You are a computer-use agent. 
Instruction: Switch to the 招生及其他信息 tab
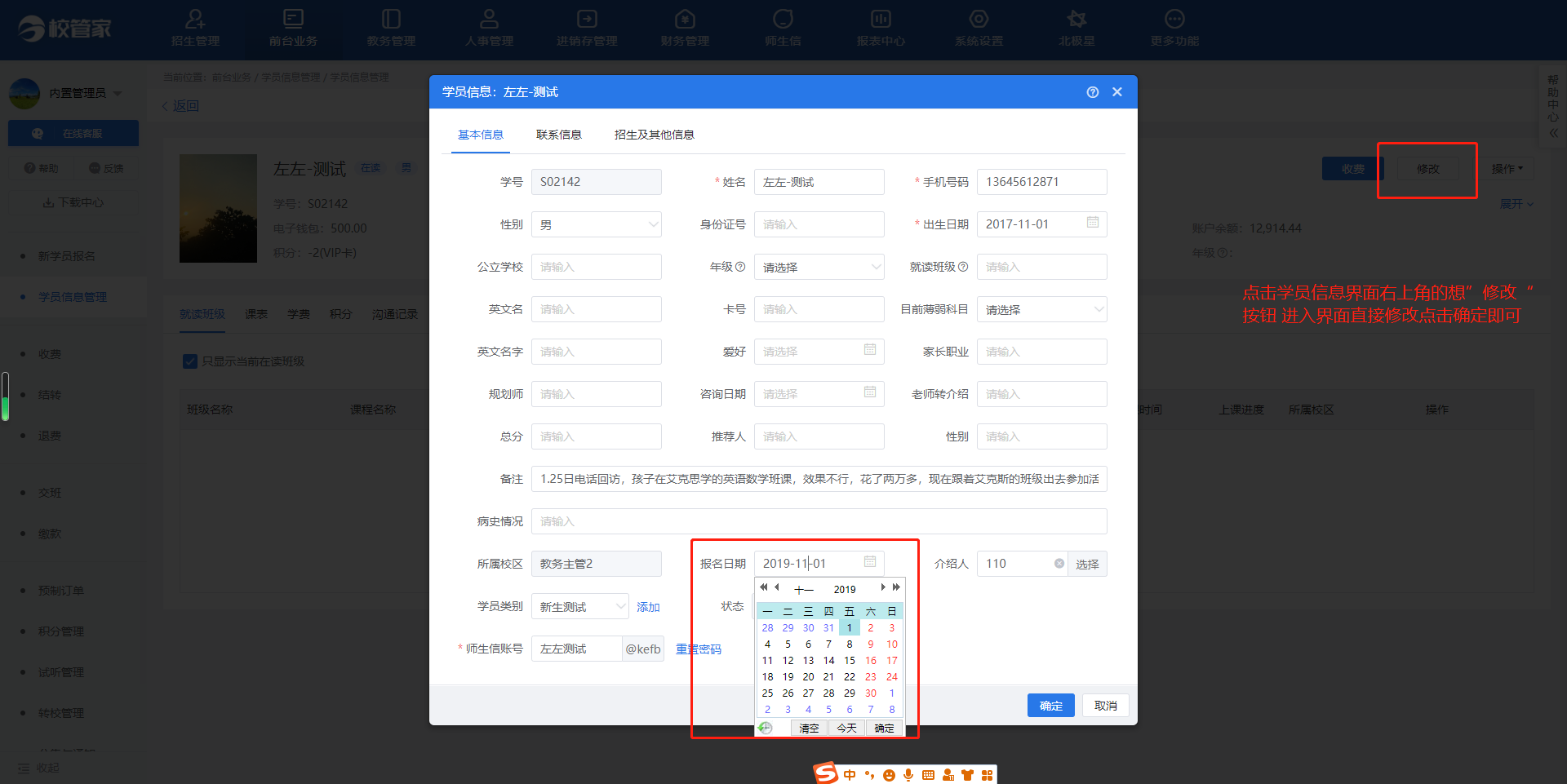pos(655,135)
